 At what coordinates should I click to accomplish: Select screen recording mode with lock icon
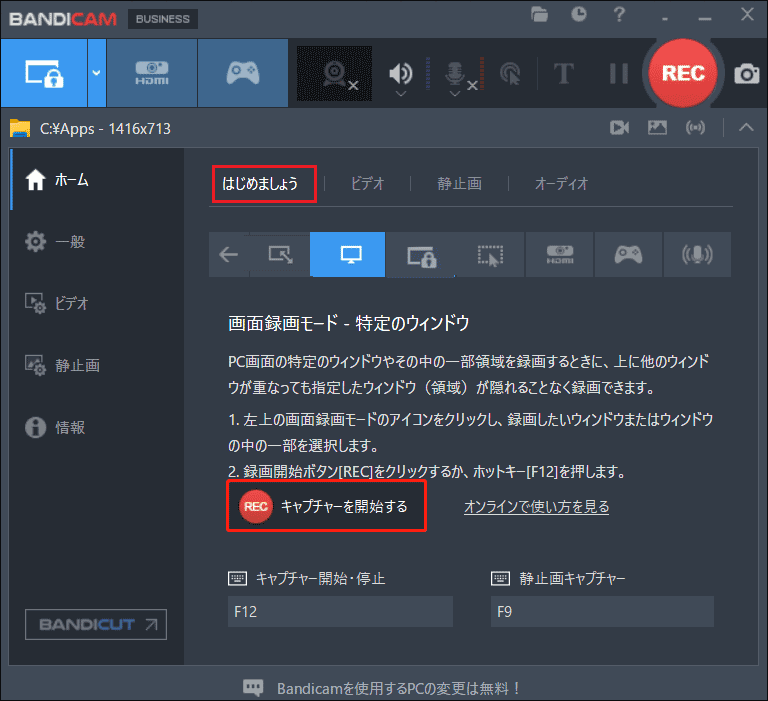point(44,73)
